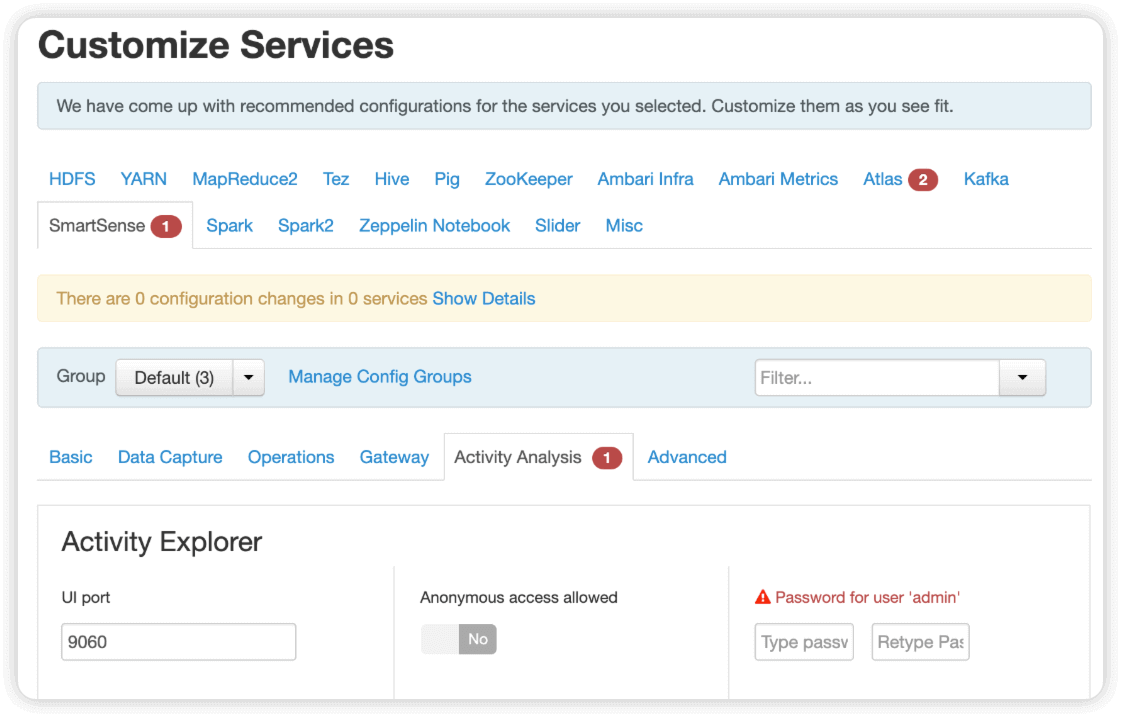Viewport: 1121px width, 717px height.
Task: Select the MapReduce2 tab
Action: pyautogui.click(x=245, y=179)
